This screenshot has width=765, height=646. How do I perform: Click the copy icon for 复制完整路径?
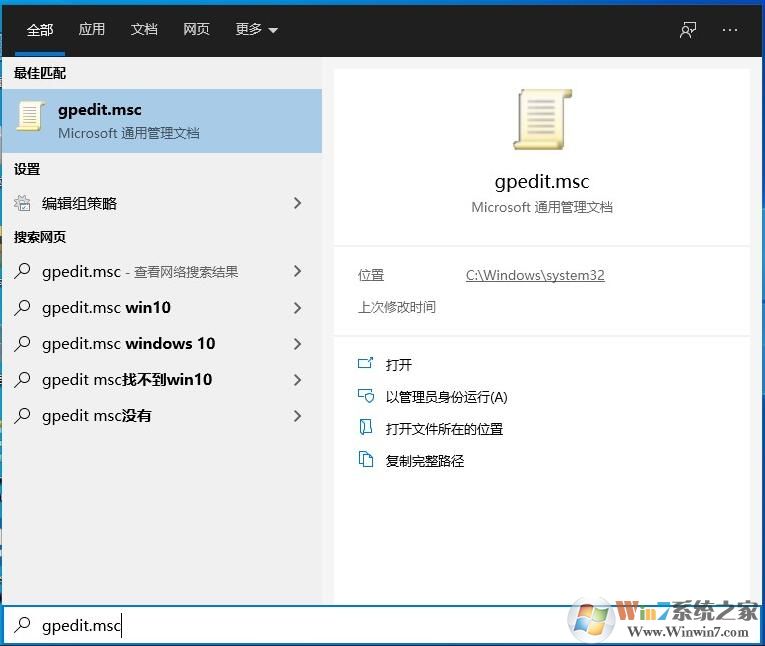(365, 459)
